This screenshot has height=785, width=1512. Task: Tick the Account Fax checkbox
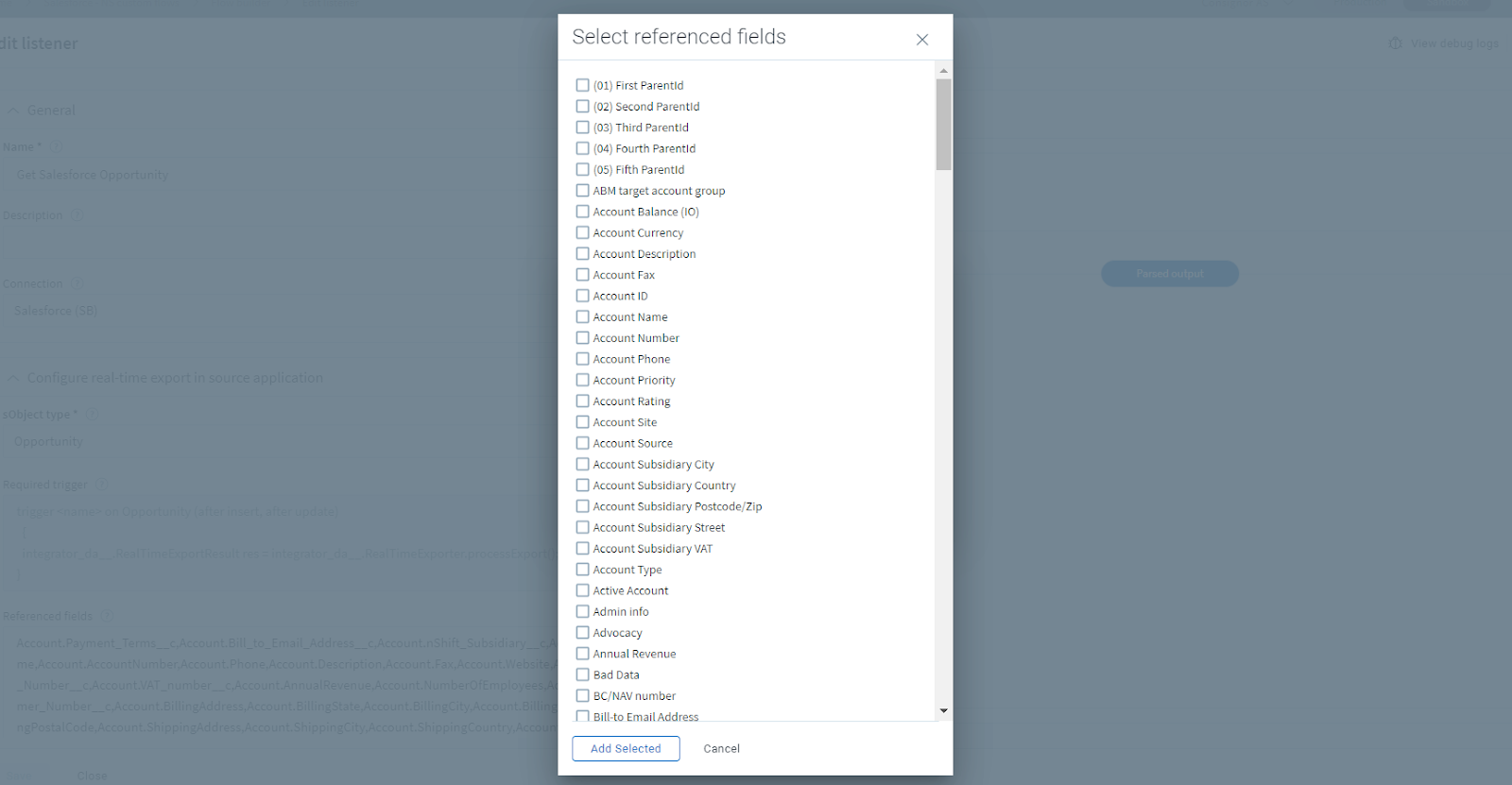[582, 275]
